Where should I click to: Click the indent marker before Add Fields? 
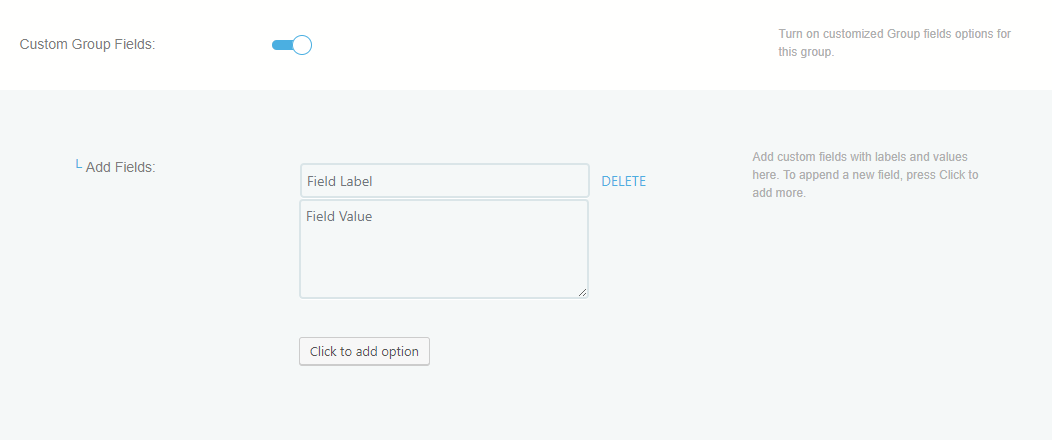78,165
